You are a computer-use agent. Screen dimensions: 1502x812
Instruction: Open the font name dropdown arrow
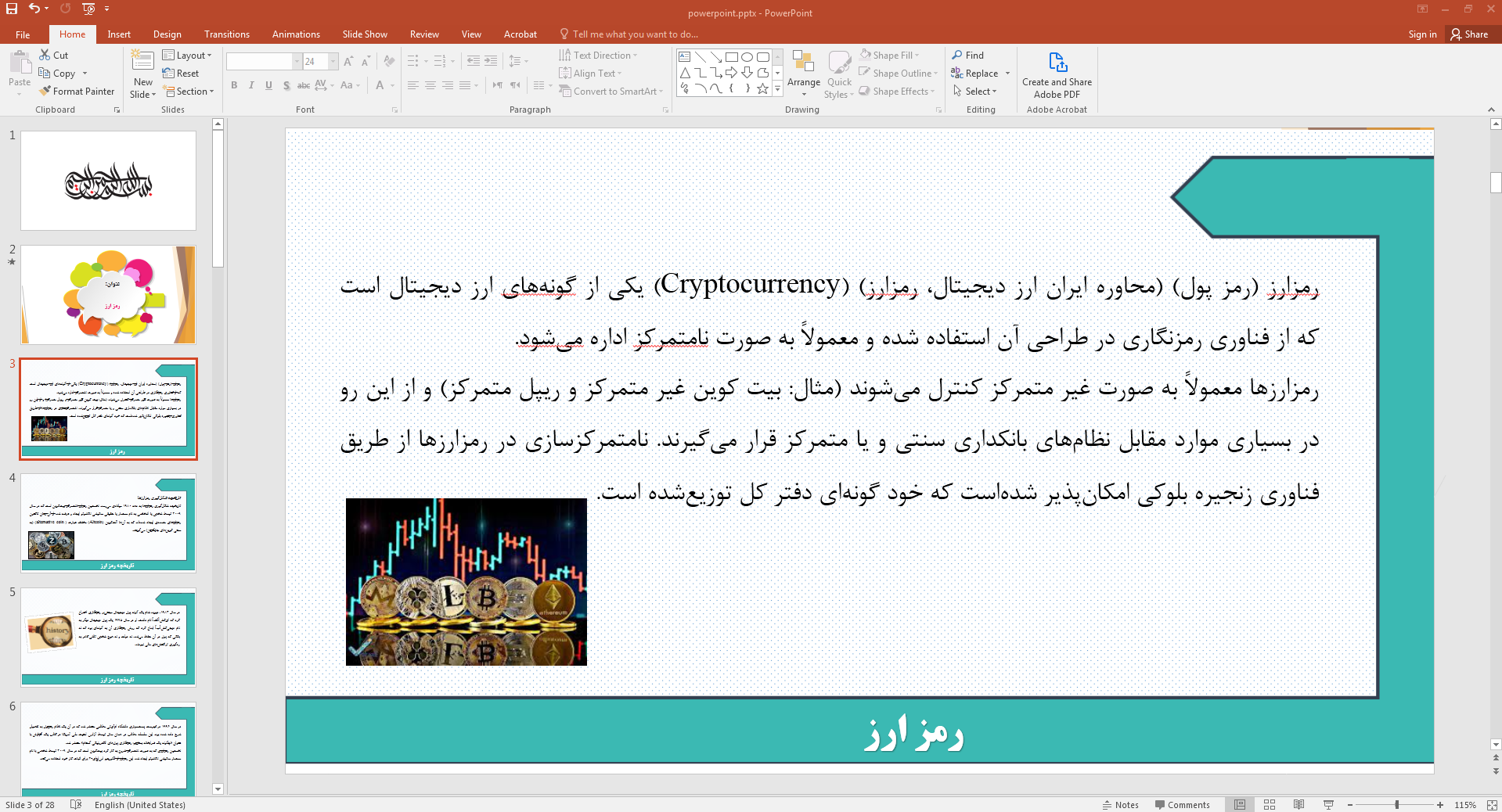click(x=297, y=61)
